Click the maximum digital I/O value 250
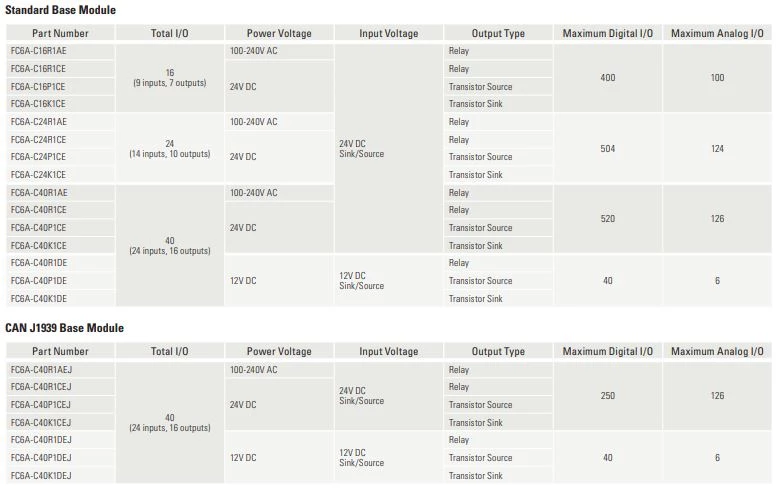The height and width of the screenshot is (490, 779). click(607, 396)
